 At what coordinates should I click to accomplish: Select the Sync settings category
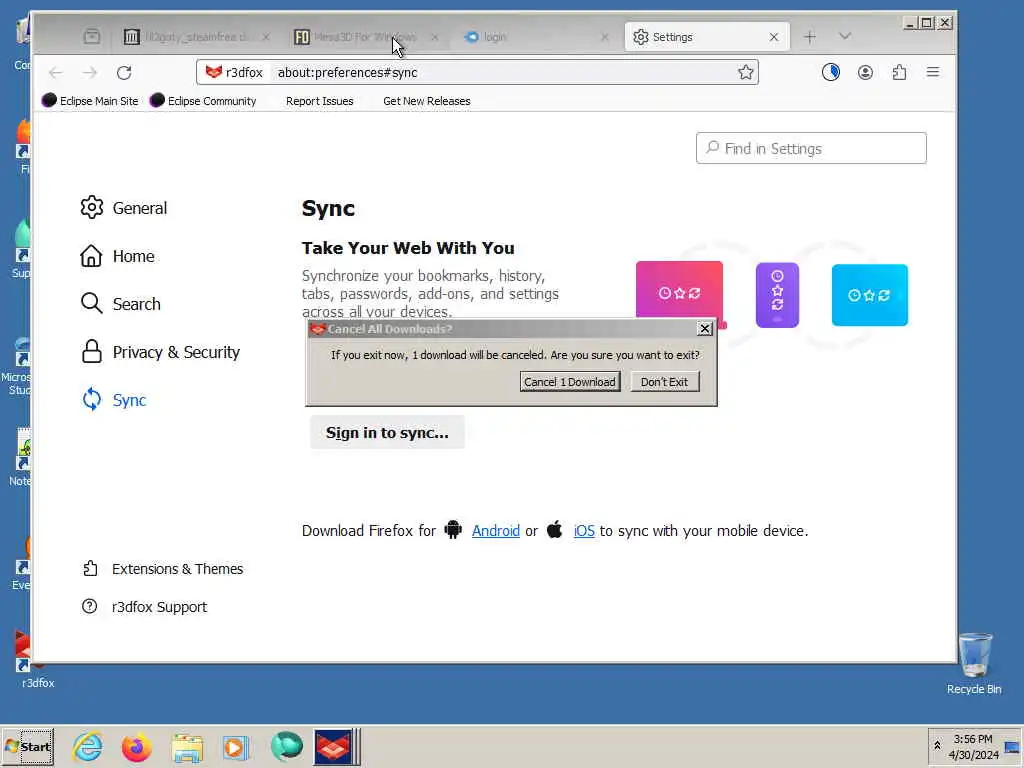(x=114, y=400)
